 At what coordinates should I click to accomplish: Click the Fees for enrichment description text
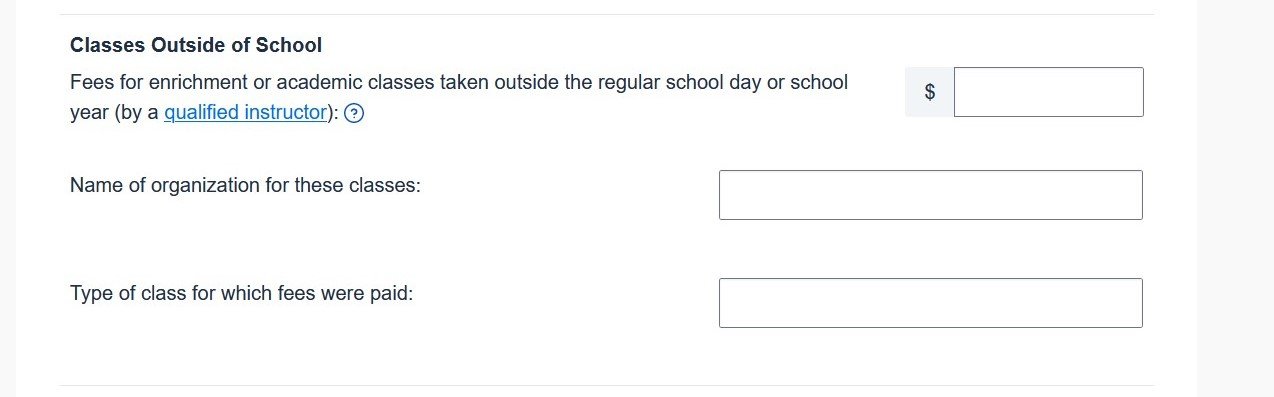(459, 97)
